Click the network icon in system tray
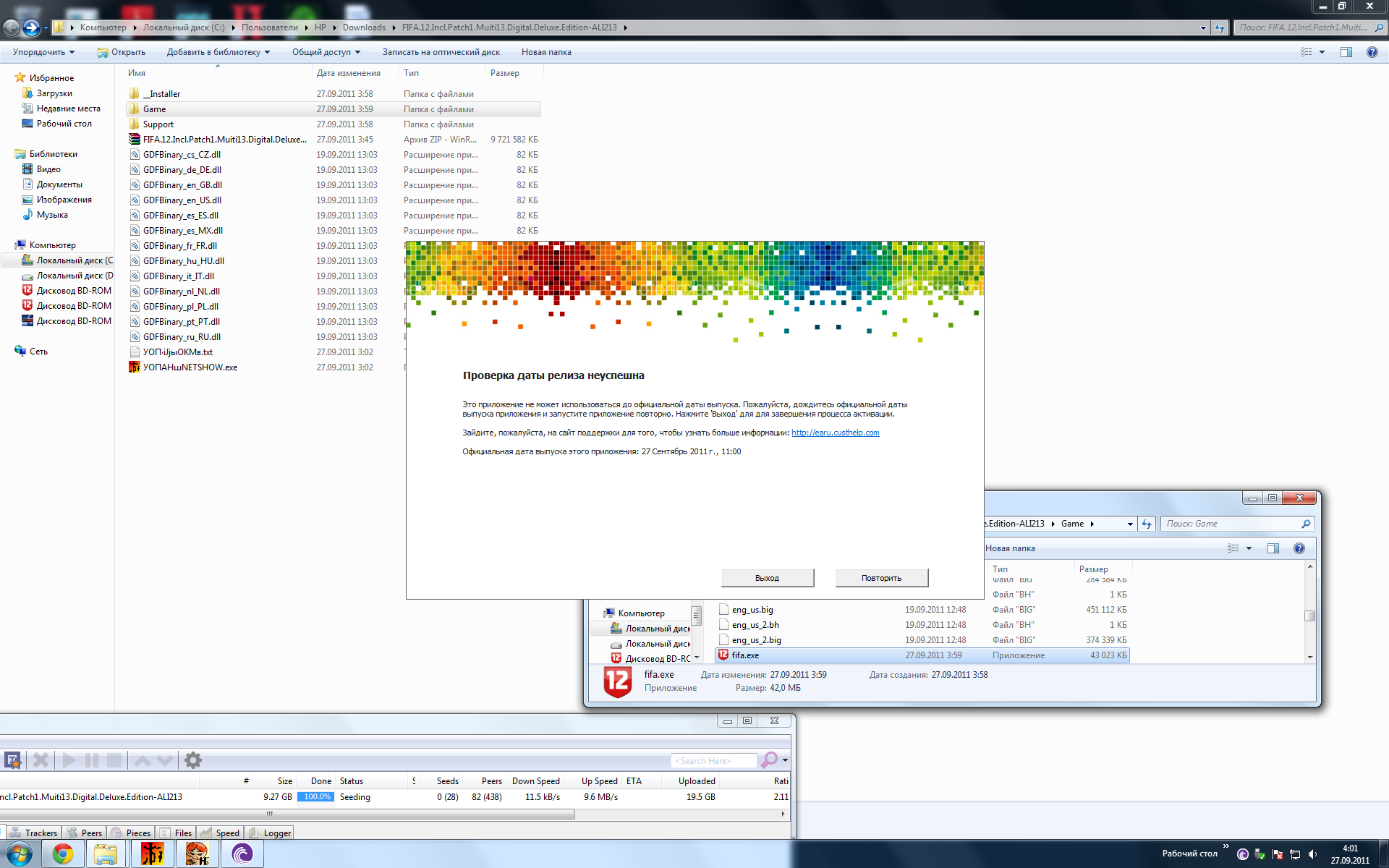 1295,854
